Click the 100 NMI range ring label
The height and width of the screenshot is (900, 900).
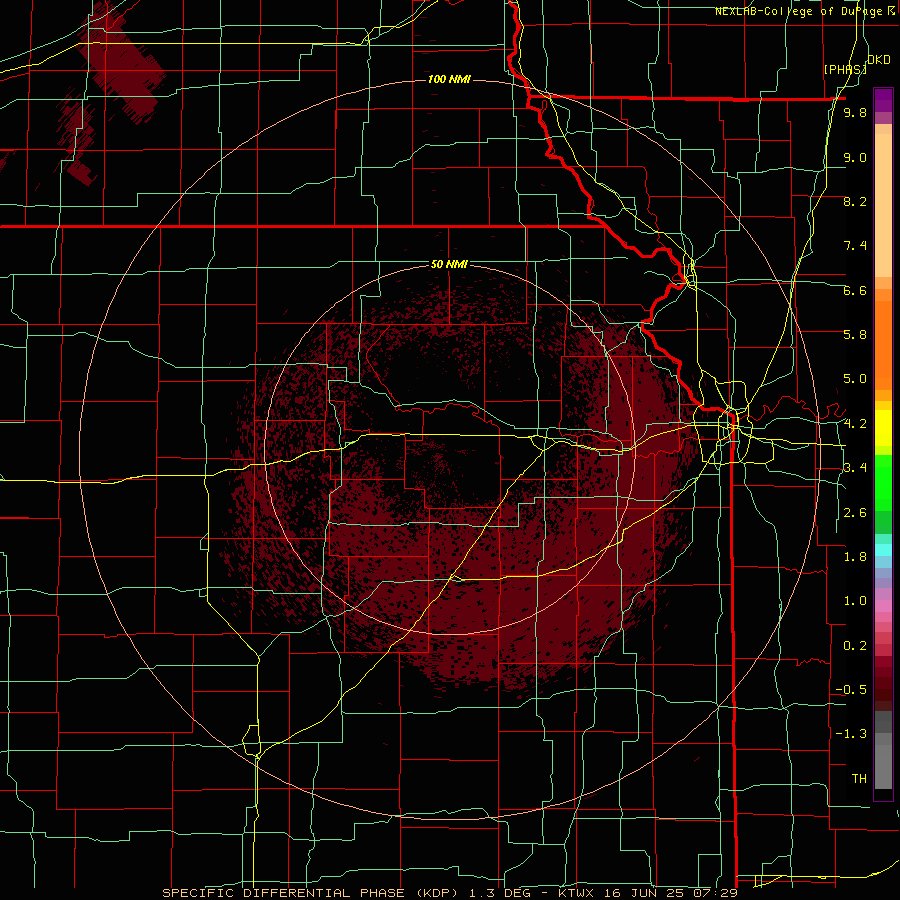pyautogui.click(x=449, y=79)
